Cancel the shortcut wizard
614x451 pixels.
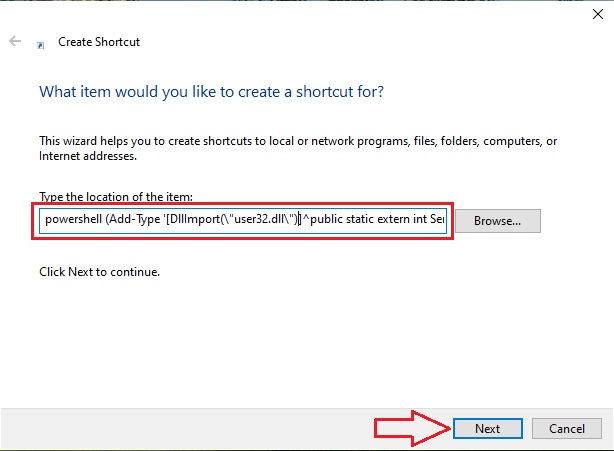pyautogui.click(x=565, y=428)
